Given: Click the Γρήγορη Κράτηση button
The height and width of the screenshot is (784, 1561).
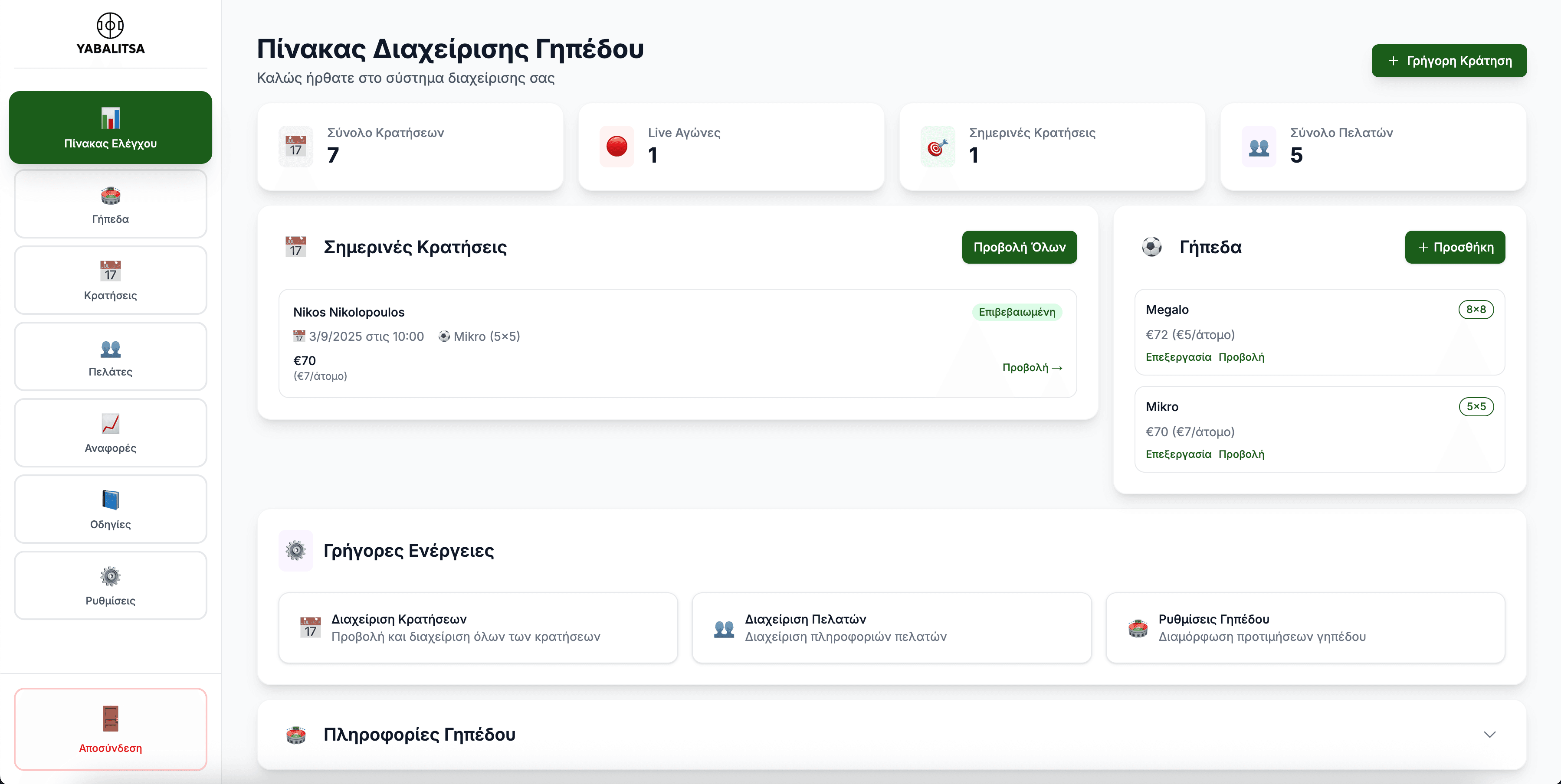Looking at the screenshot, I should [x=1449, y=61].
